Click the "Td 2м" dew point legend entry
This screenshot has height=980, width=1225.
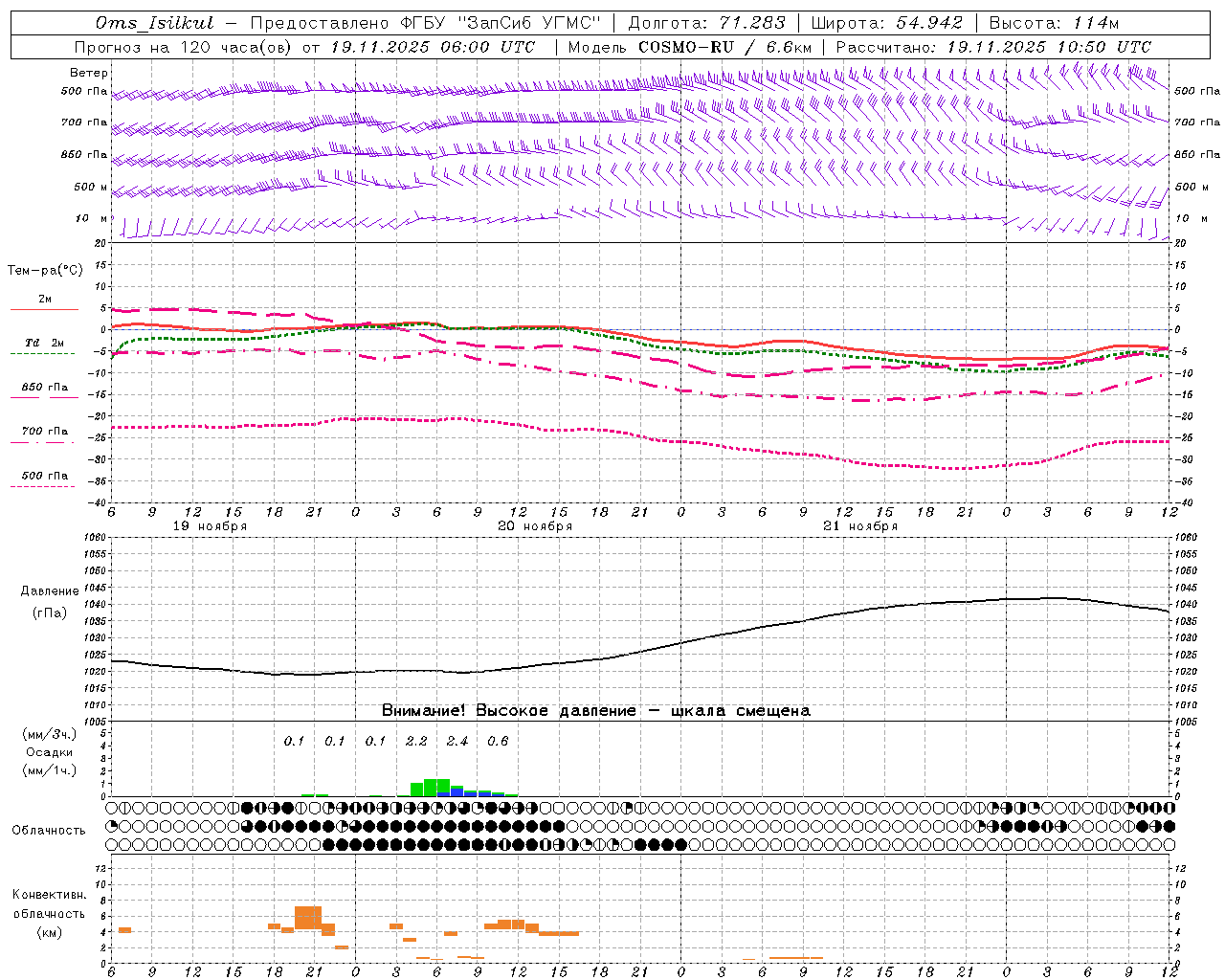pos(45,343)
